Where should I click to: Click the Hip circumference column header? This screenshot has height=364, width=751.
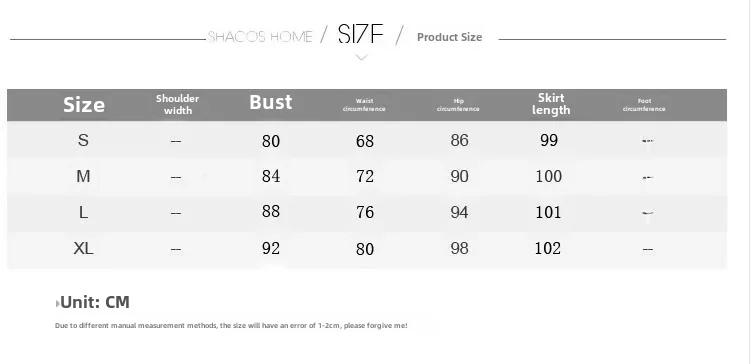pyautogui.click(x=458, y=105)
